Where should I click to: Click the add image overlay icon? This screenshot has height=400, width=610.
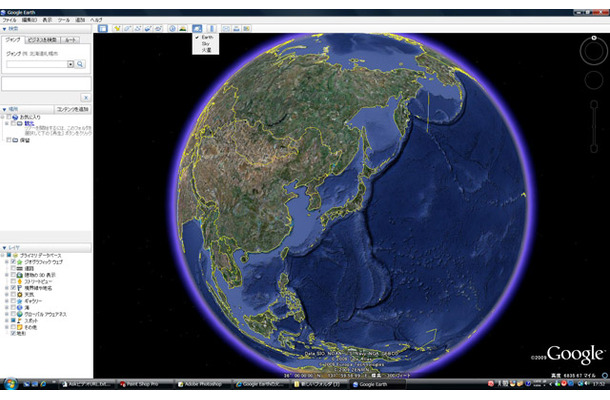(148, 28)
